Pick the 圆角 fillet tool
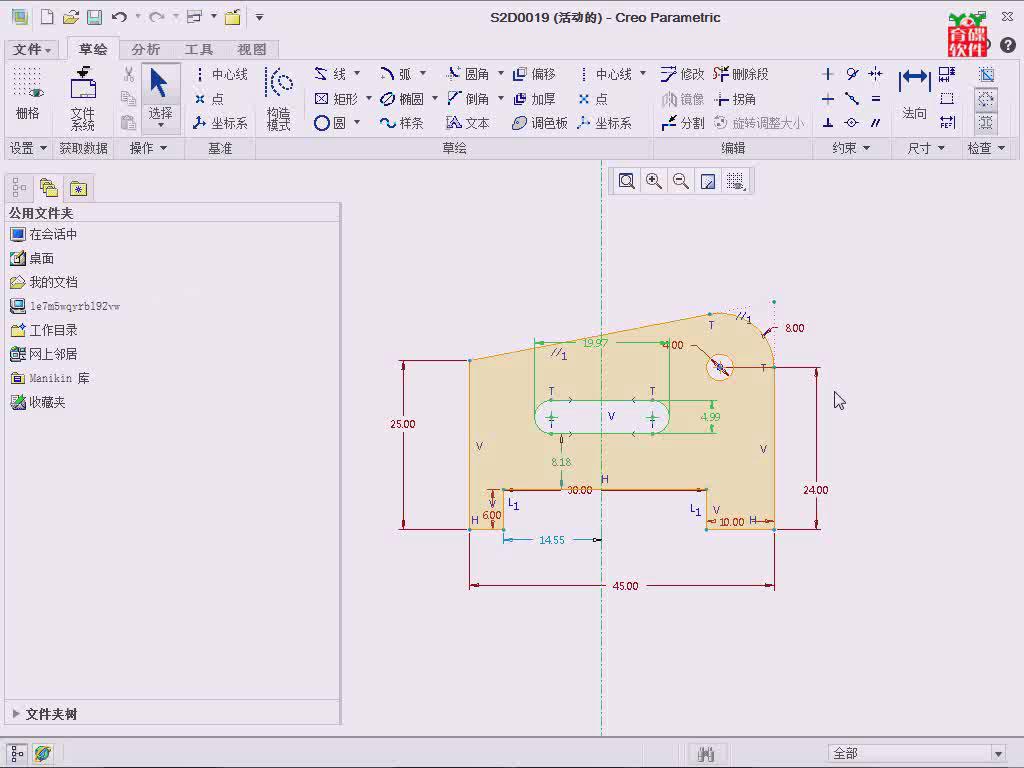 pyautogui.click(x=468, y=74)
